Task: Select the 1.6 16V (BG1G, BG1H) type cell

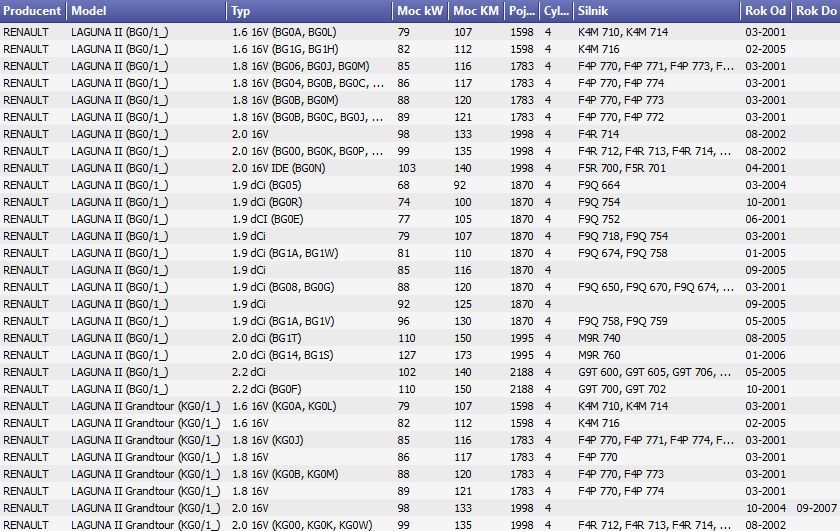Action: [285, 49]
